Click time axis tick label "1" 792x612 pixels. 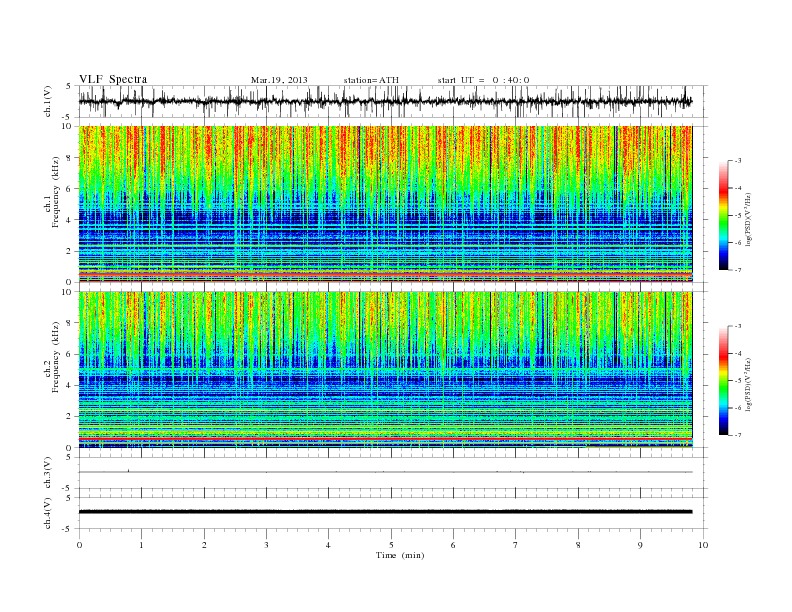[141, 545]
